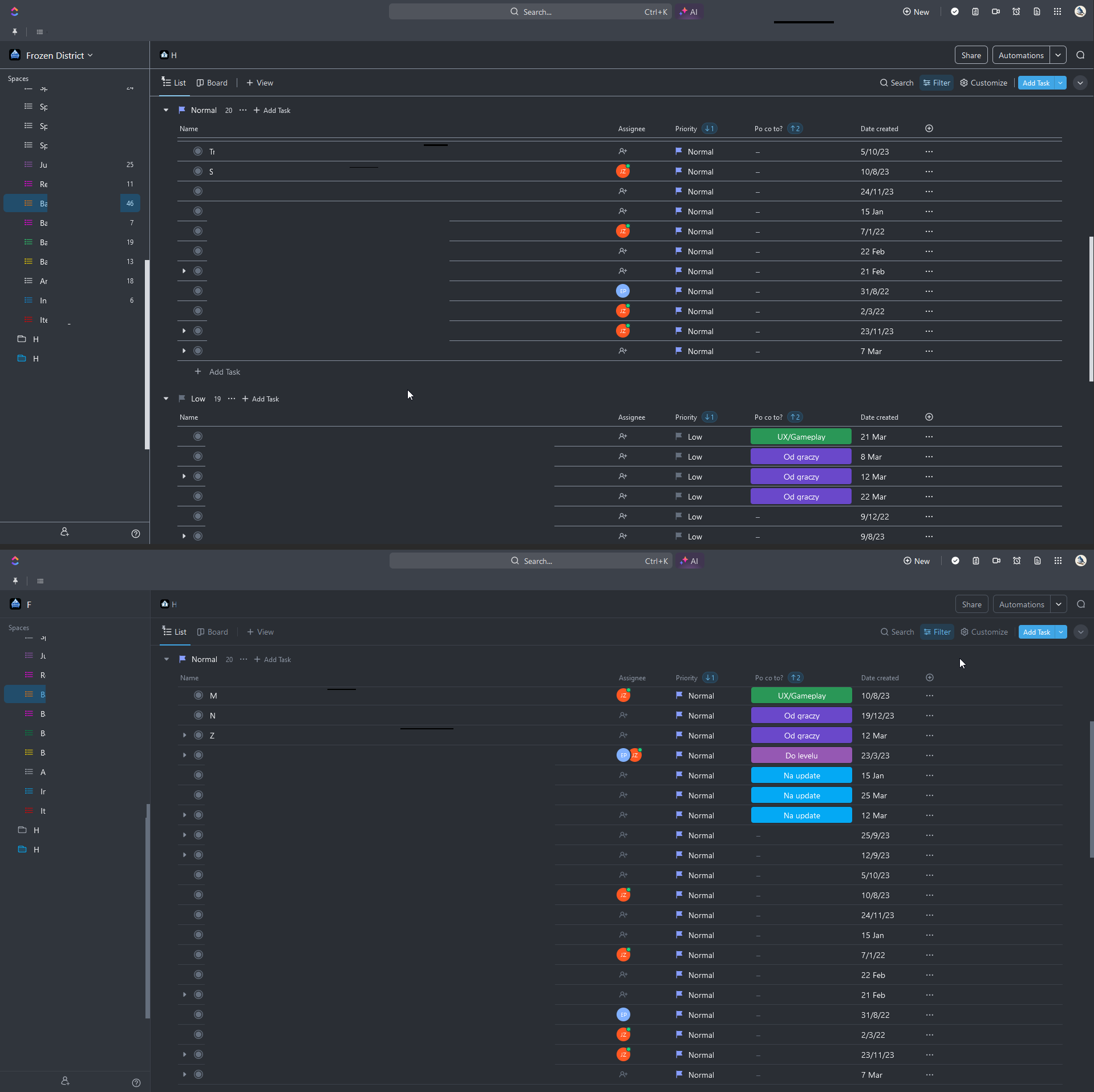The image size is (1094, 1092).
Task: Upper window: expand subtasks on 21 Feb row
Action: pos(184,271)
